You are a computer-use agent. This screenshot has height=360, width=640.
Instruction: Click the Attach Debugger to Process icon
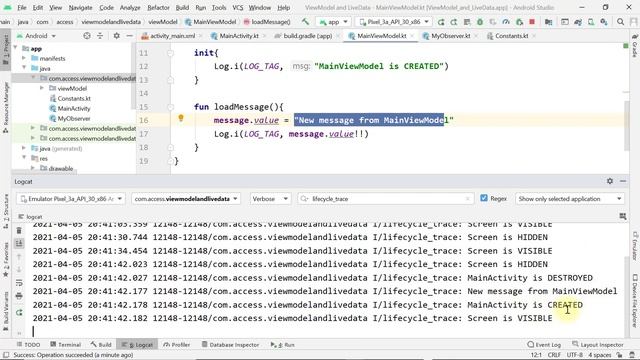519,22
